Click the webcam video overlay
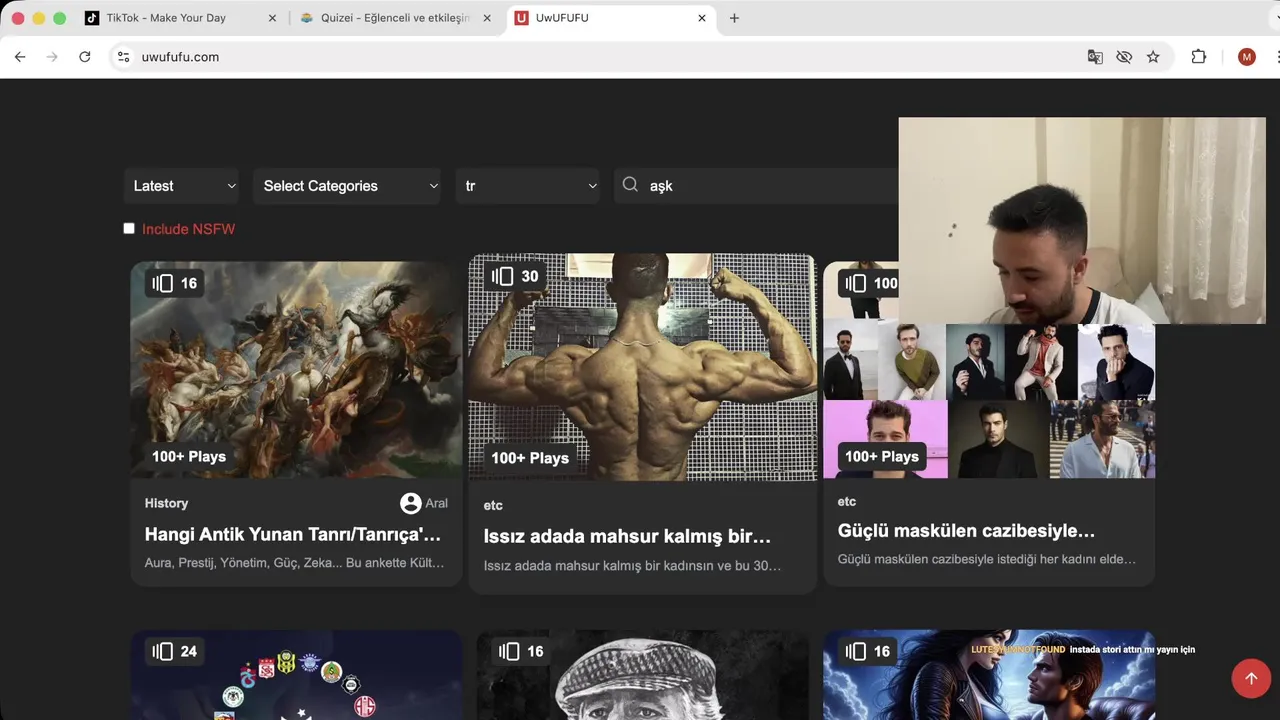 pos(1082,221)
